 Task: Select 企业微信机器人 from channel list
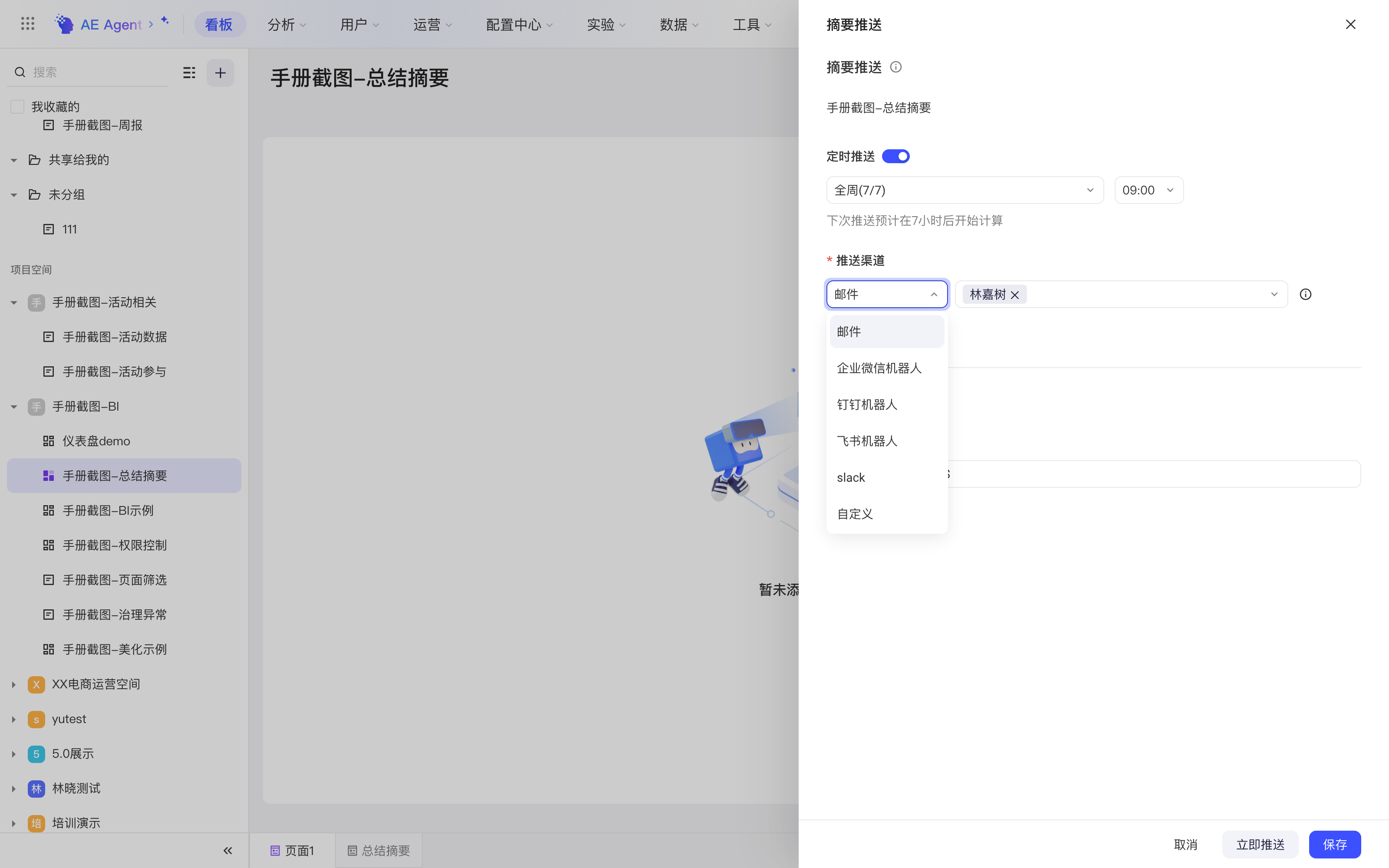click(x=887, y=368)
